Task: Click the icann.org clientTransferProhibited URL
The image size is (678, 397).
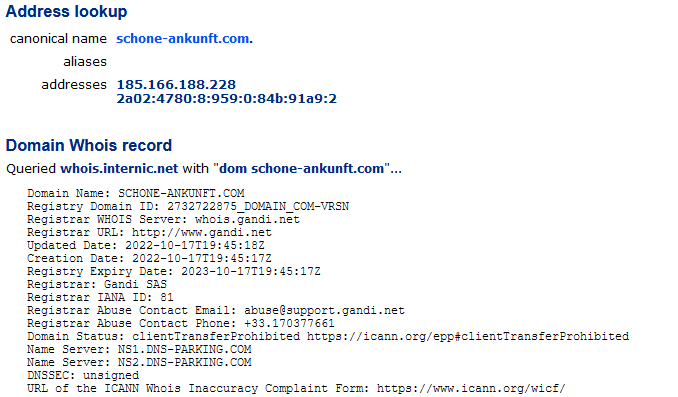Action: [x=468, y=336]
